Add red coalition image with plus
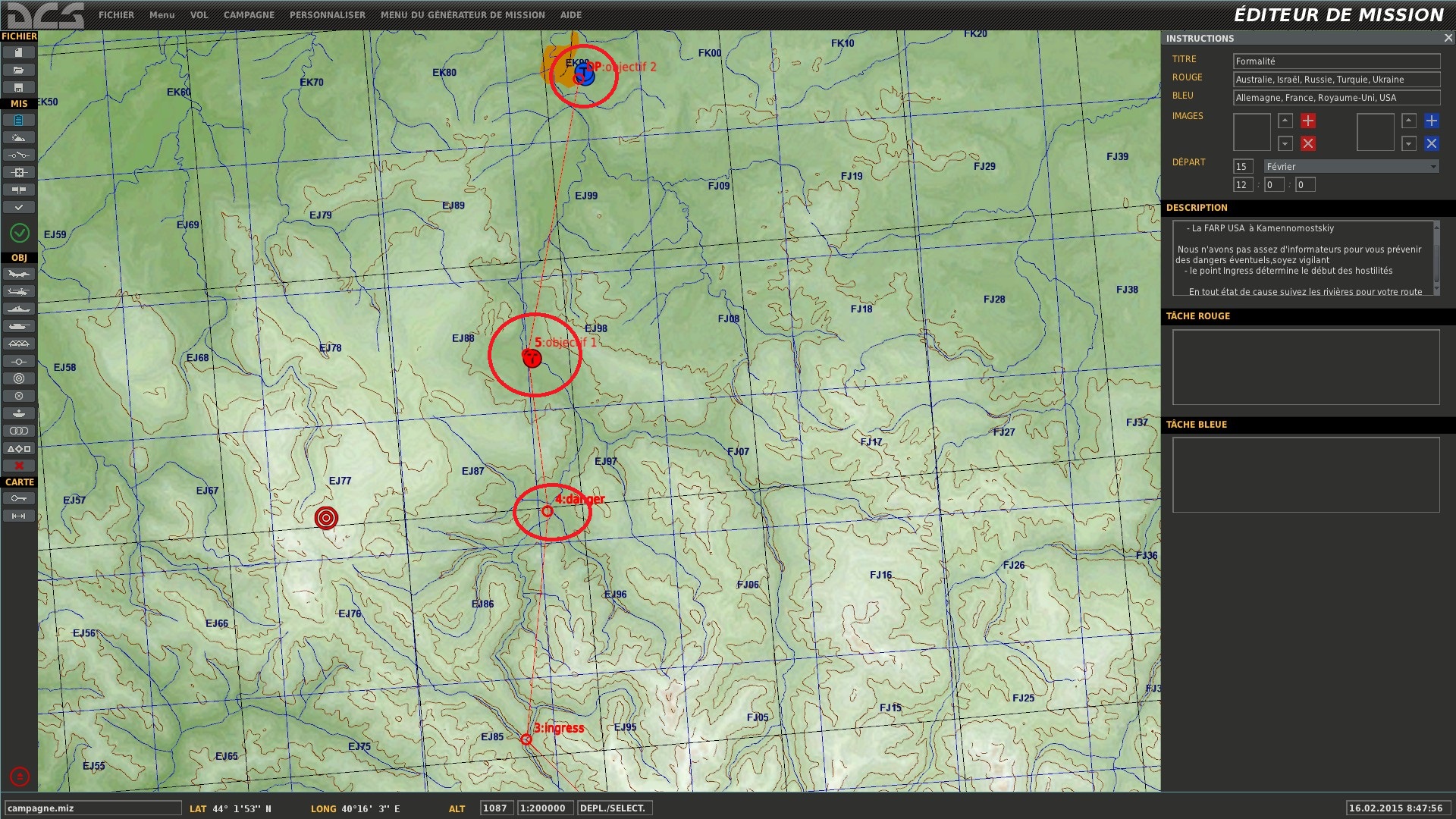 click(x=1308, y=121)
